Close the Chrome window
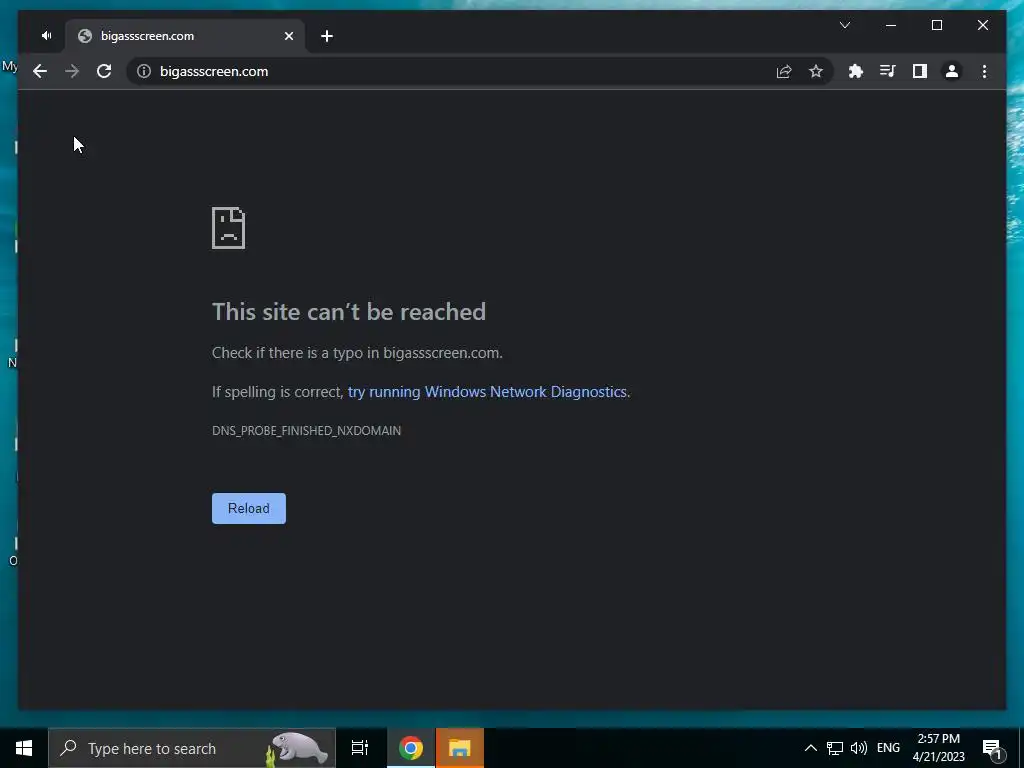1024x768 pixels. click(x=983, y=25)
